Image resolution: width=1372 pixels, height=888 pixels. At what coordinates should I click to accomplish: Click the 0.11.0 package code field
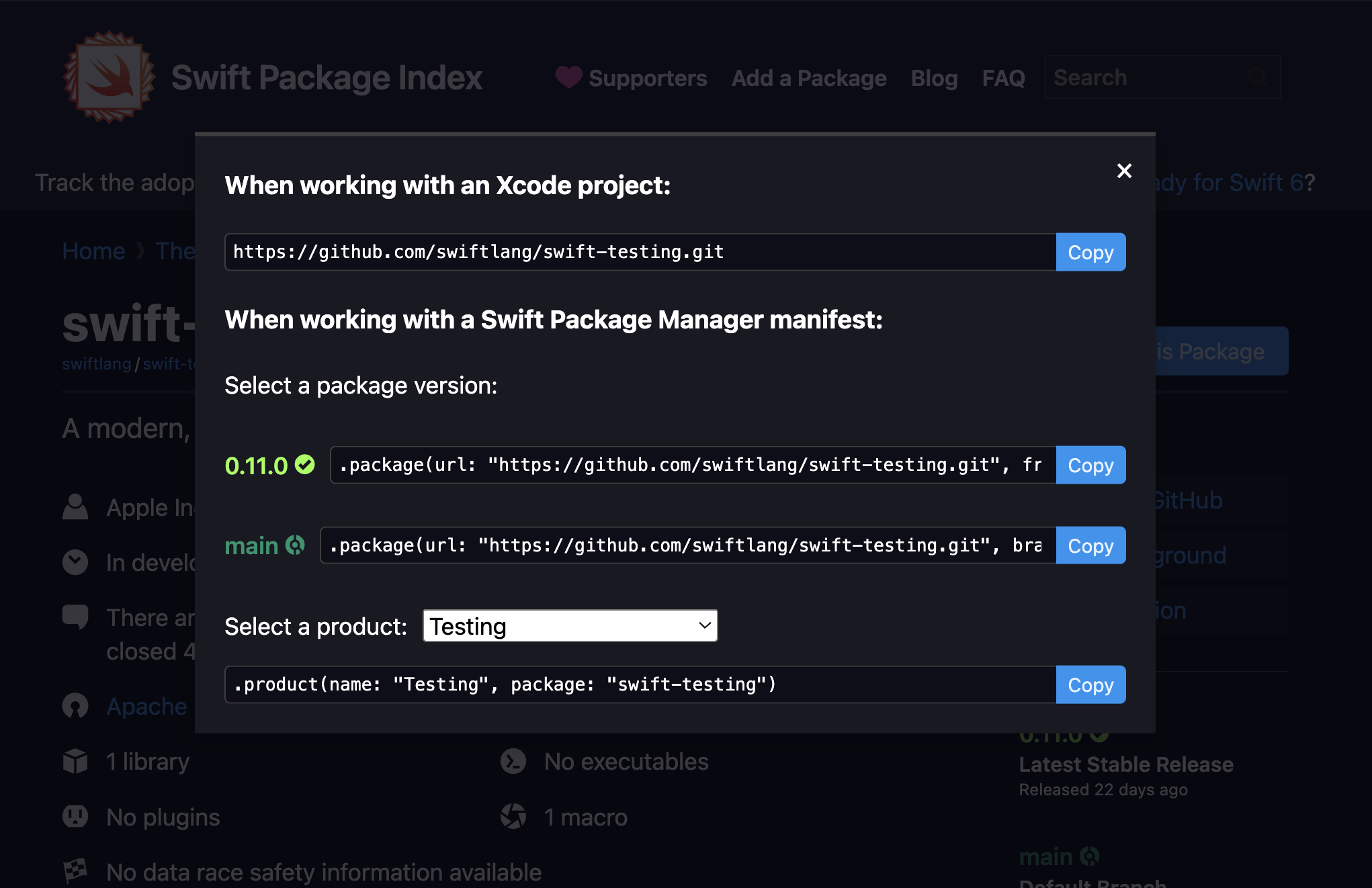[x=693, y=465]
